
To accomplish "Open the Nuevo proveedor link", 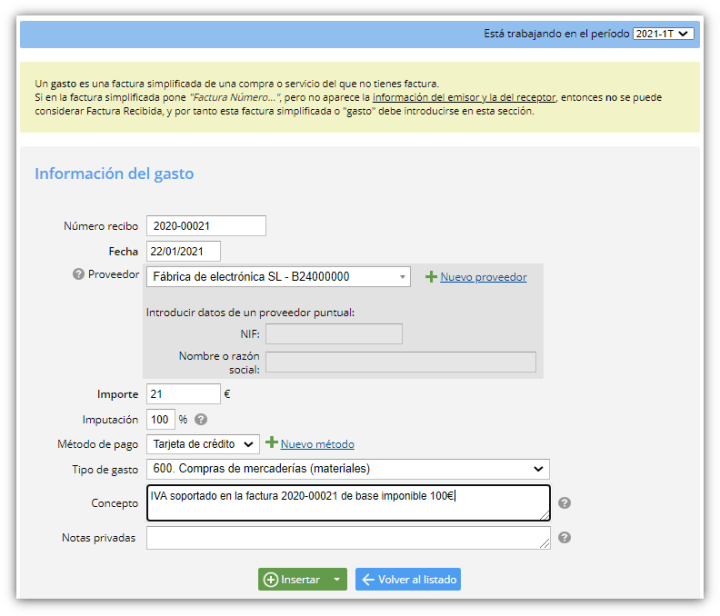I will 484,277.
